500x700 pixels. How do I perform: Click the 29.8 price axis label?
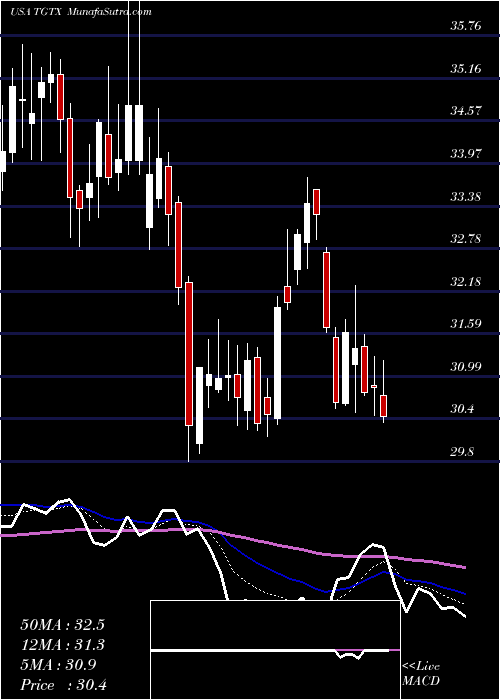[462, 452]
